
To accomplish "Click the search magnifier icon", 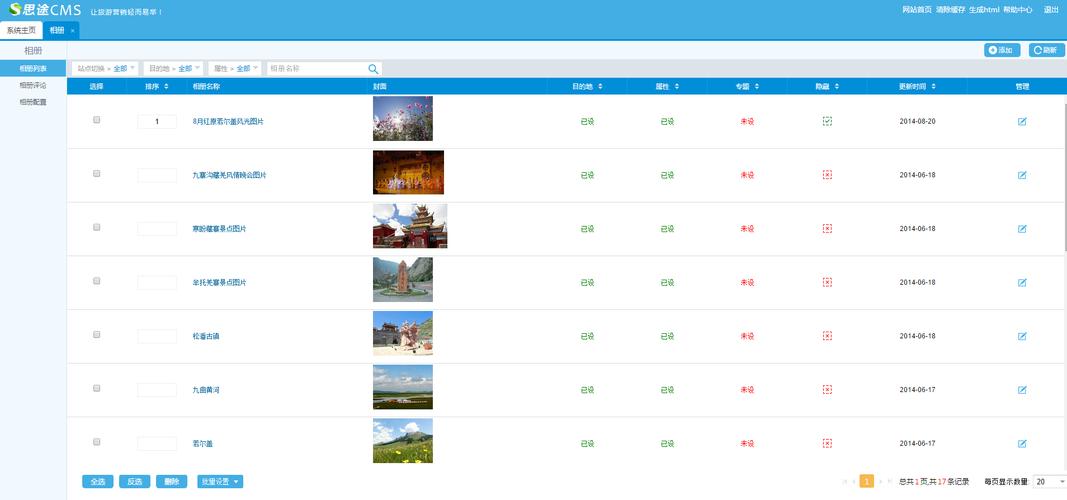I will (373, 69).
